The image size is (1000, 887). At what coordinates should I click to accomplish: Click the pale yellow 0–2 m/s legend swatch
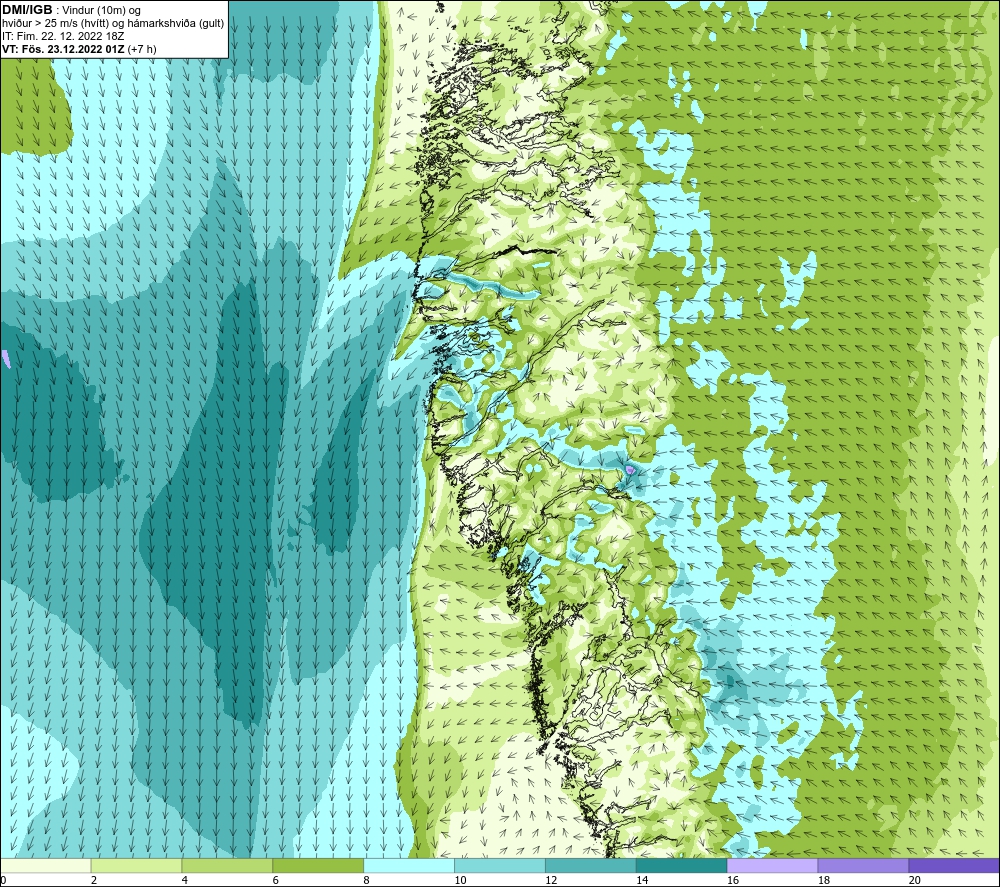(x=46, y=865)
